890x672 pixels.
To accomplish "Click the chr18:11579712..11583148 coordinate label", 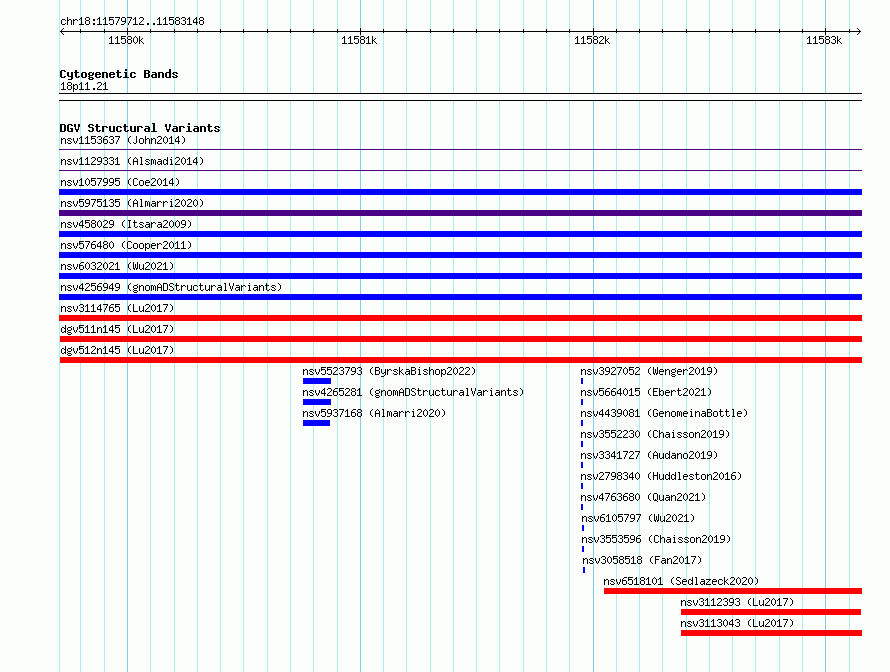I will 132,22.
